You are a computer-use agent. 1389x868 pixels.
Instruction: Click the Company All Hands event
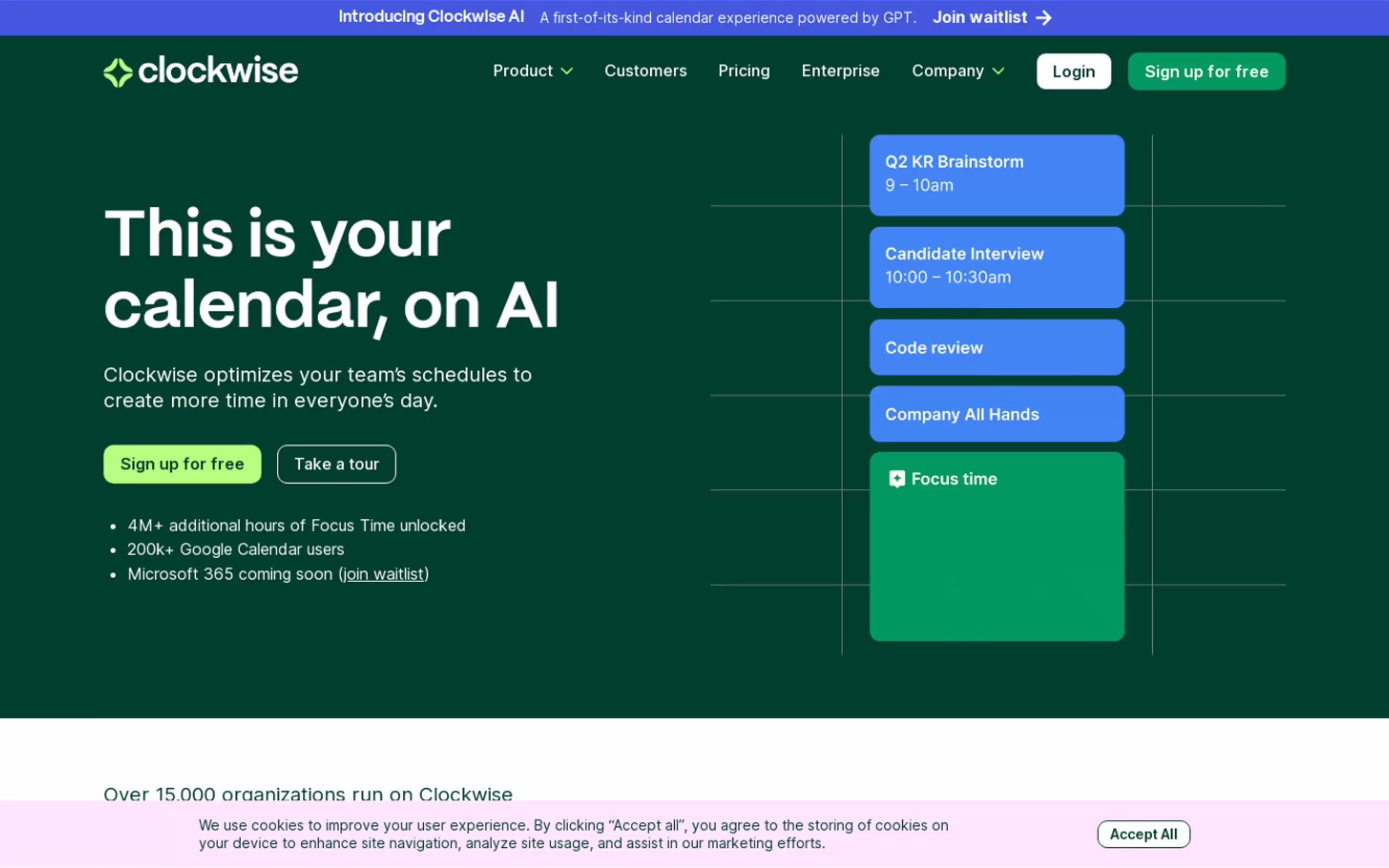pyautogui.click(x=996, y=414)
